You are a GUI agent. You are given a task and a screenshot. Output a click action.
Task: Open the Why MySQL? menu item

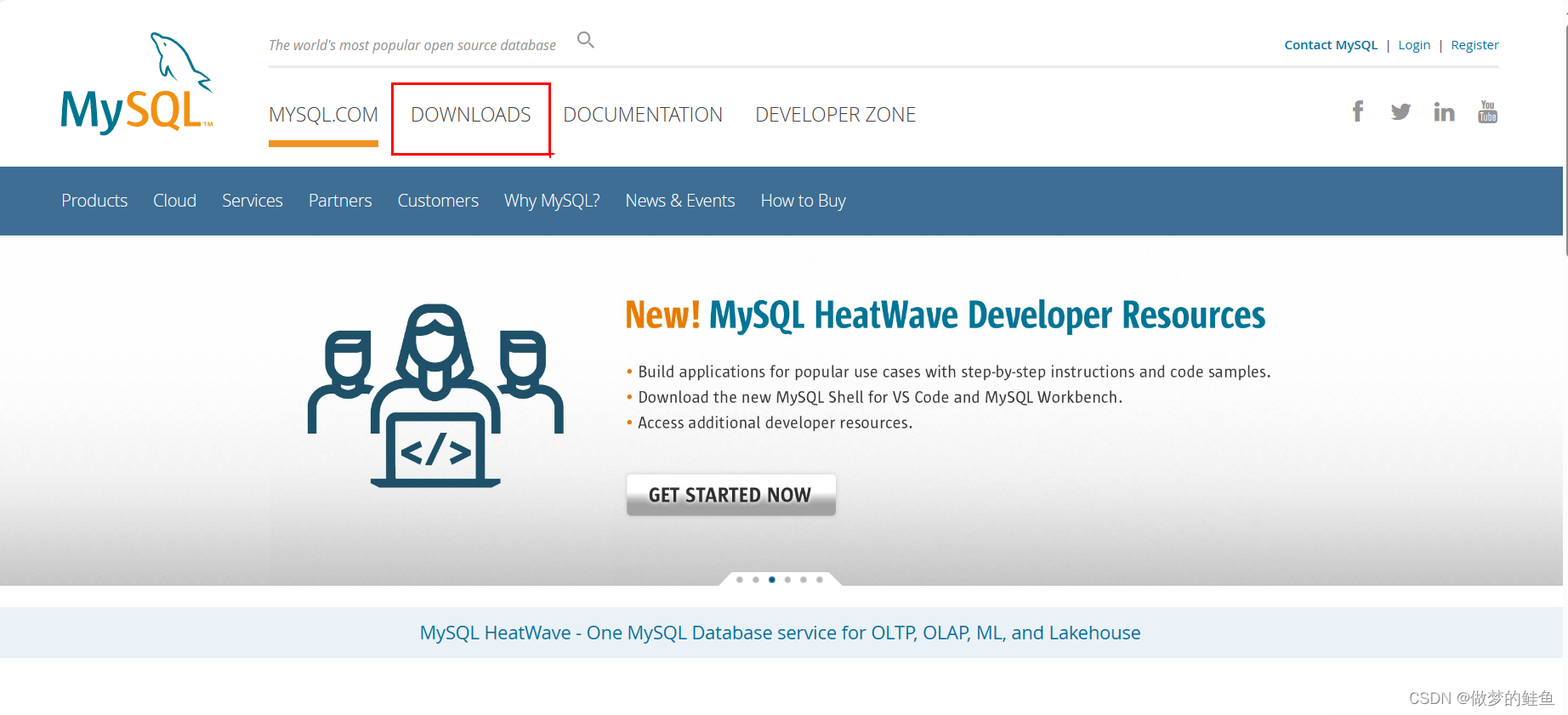[552, 201]
